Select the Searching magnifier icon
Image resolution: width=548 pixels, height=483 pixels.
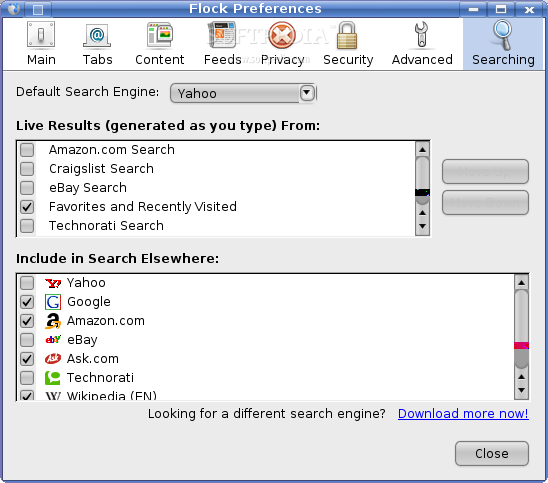click(503, 35)
